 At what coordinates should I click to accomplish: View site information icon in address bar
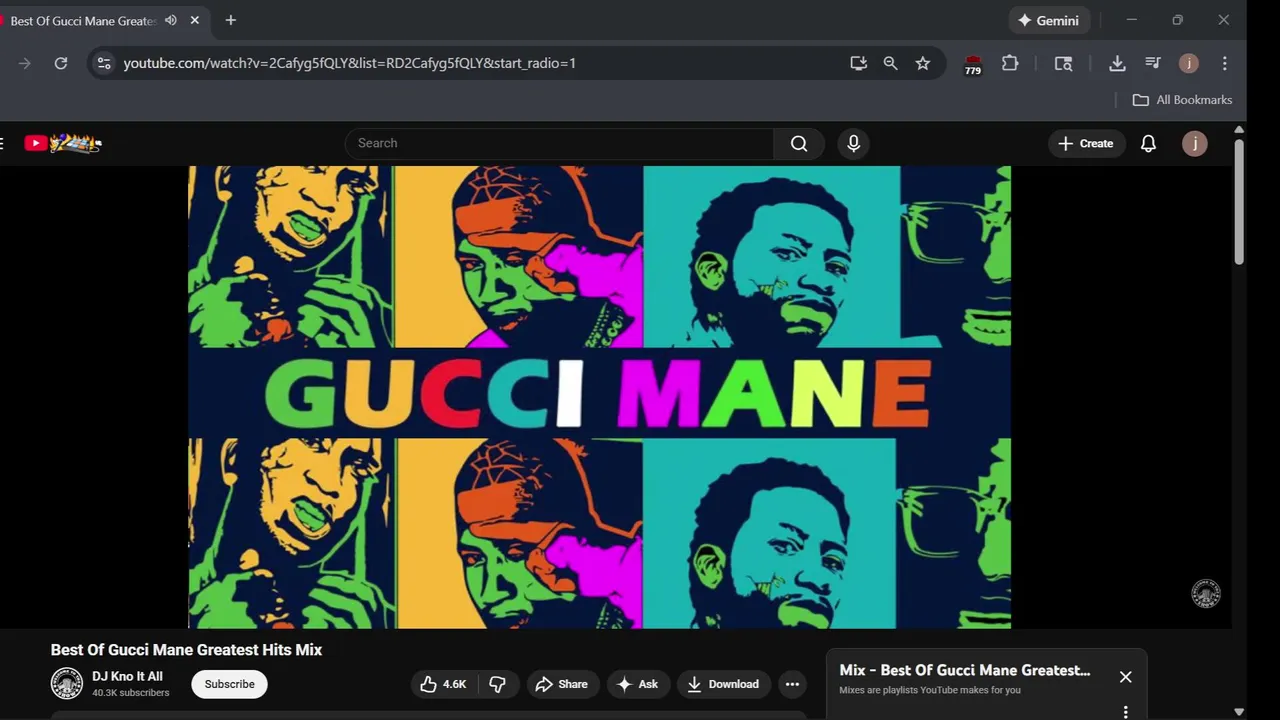pyautogui.click(x=103, y=63)
